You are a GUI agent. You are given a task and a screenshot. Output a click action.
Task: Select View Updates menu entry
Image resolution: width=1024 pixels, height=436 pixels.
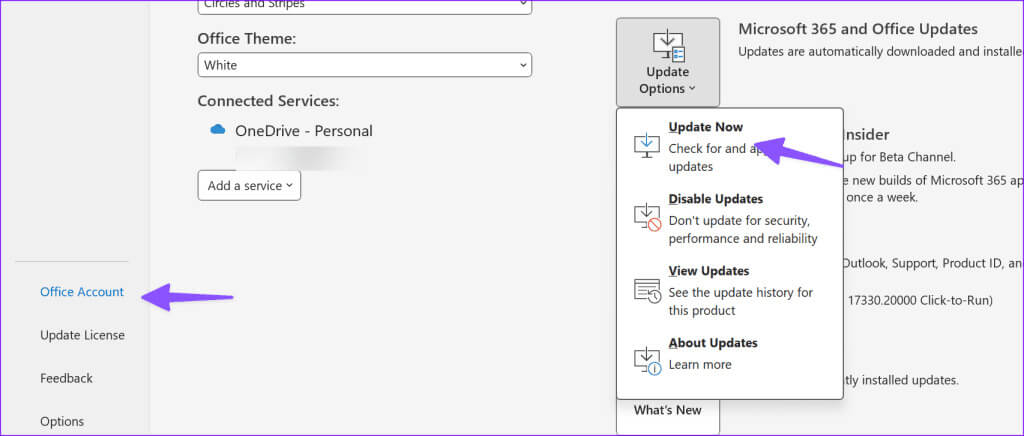click(x=729, y=290)
